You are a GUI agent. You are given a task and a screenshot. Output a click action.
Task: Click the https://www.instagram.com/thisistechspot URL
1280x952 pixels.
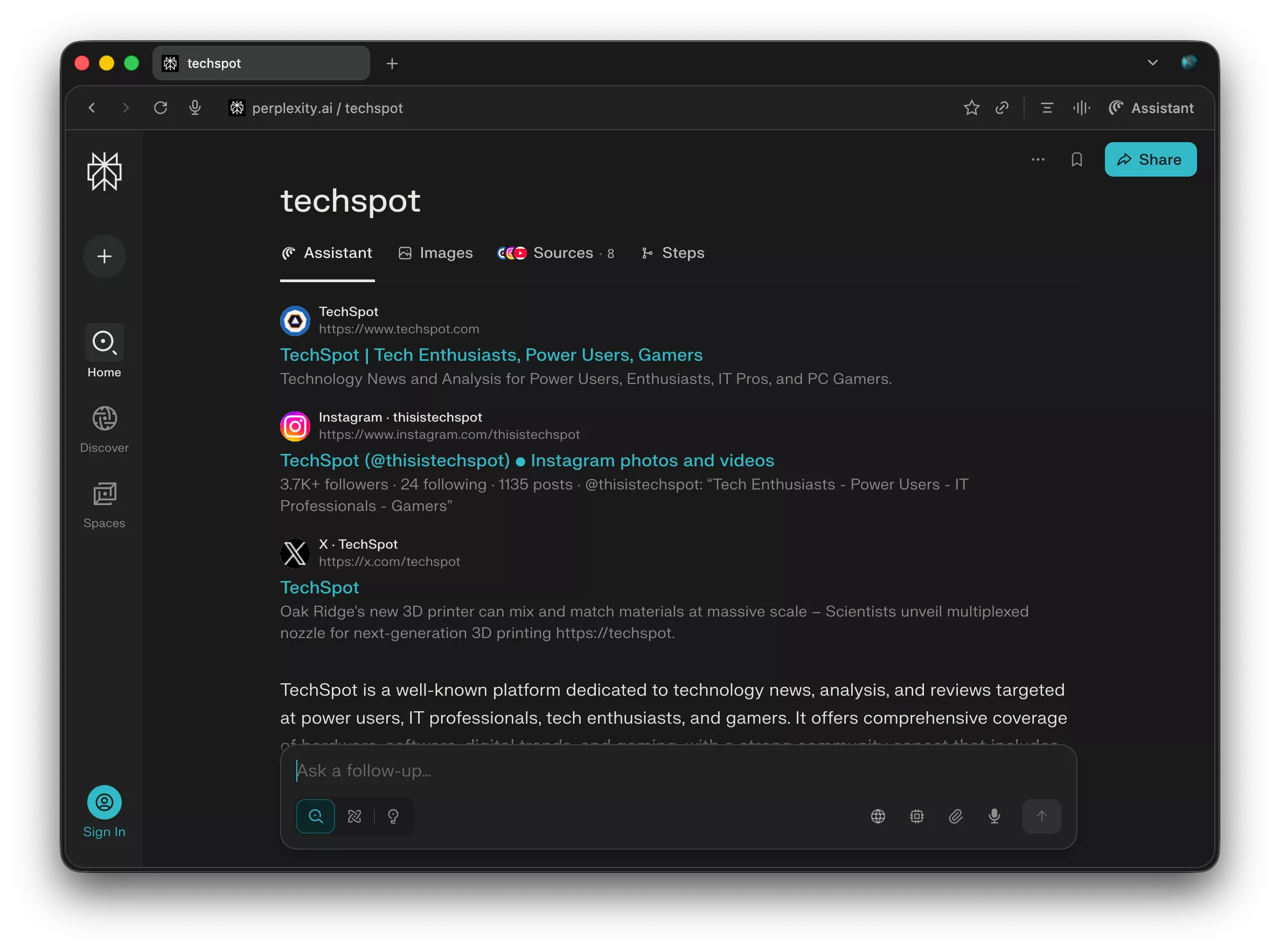[x=449, y=434]
